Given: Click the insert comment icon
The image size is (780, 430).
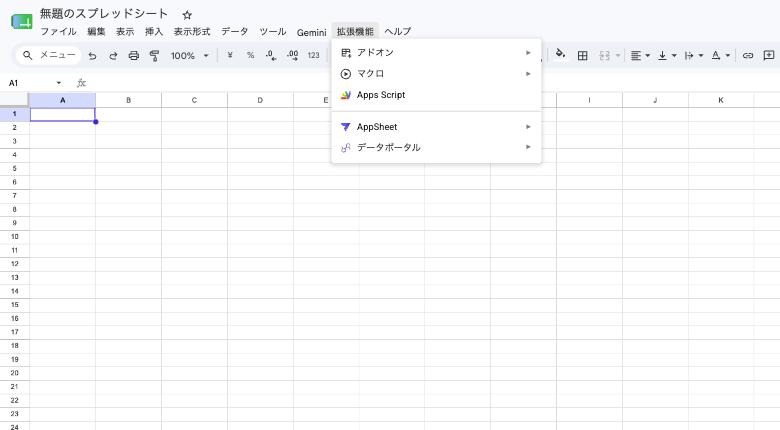Looking at the screenshot, I should (769, 55).
